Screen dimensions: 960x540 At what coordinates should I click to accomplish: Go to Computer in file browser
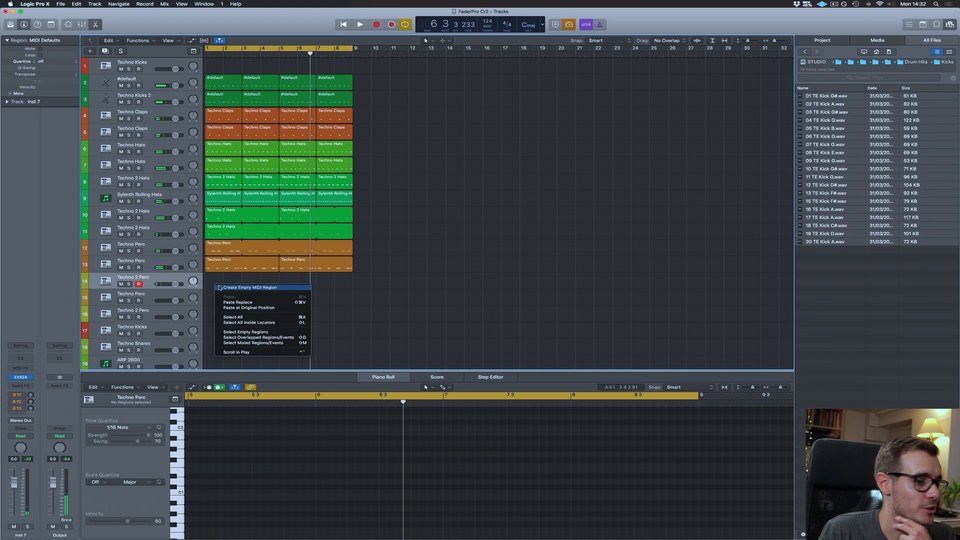(x=864, y=52)
